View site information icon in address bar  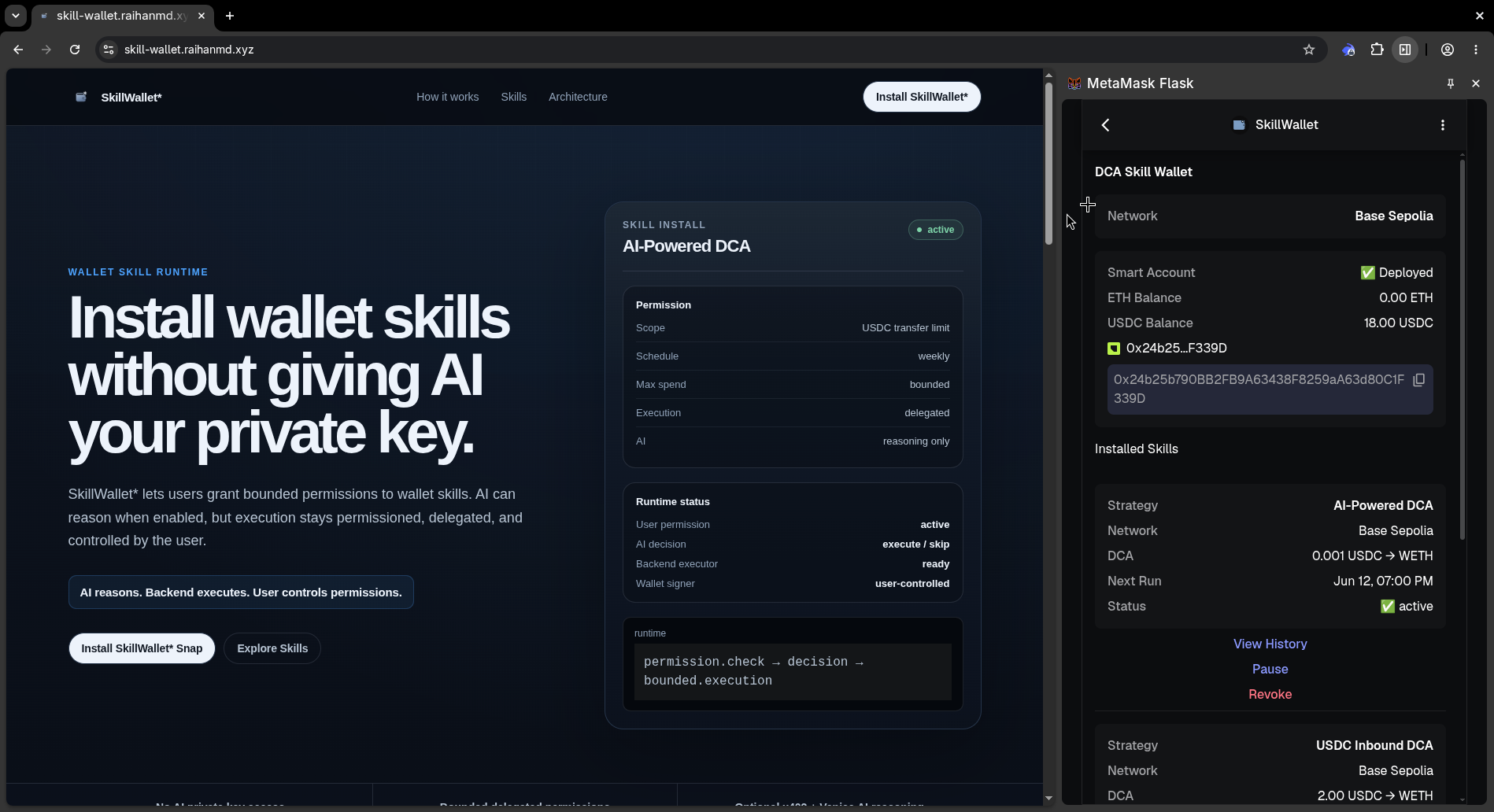(109, 50)
